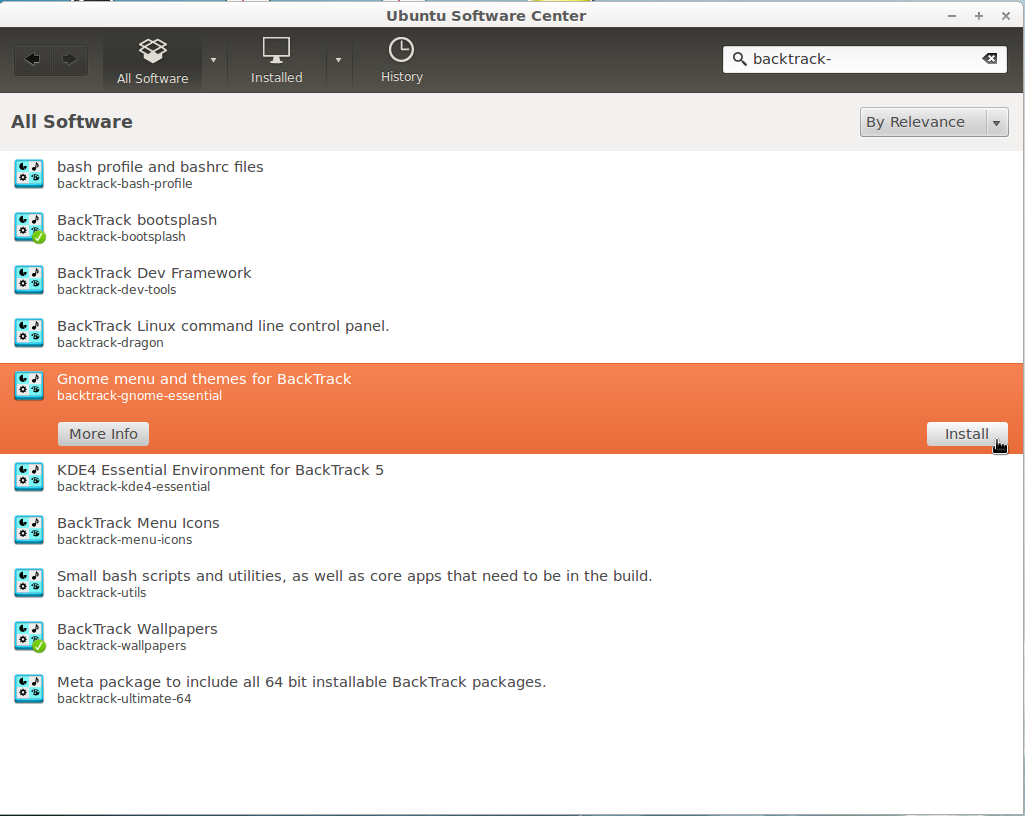Click the backtrack-gnome-essential package icon
Viewport: 1025px width, 816px height.
[28, 386]
